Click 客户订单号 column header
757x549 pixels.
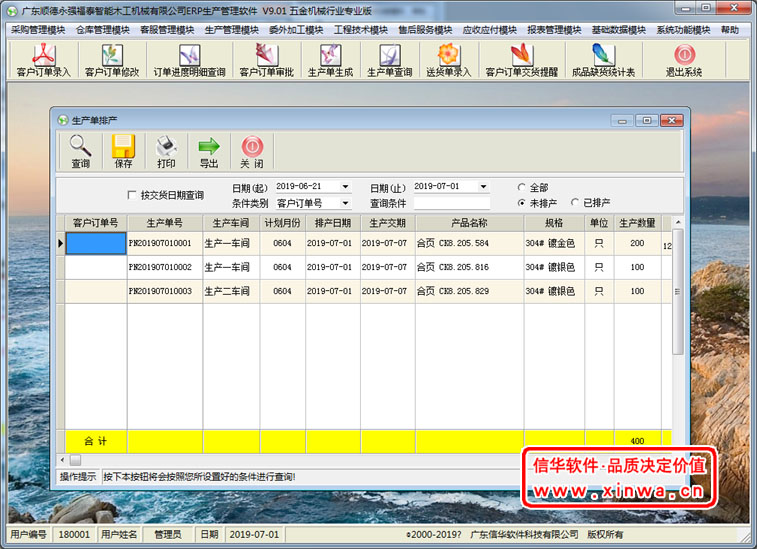tap(96, 223)
